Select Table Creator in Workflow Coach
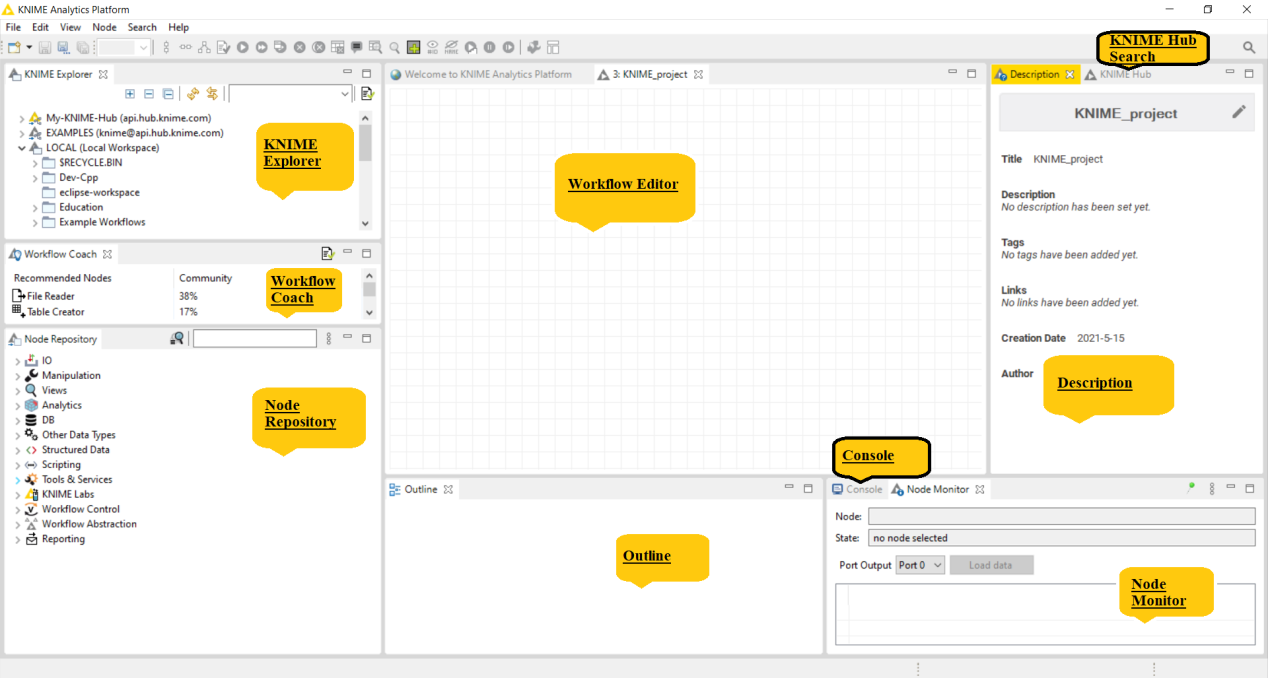 (x=56, y=312)
